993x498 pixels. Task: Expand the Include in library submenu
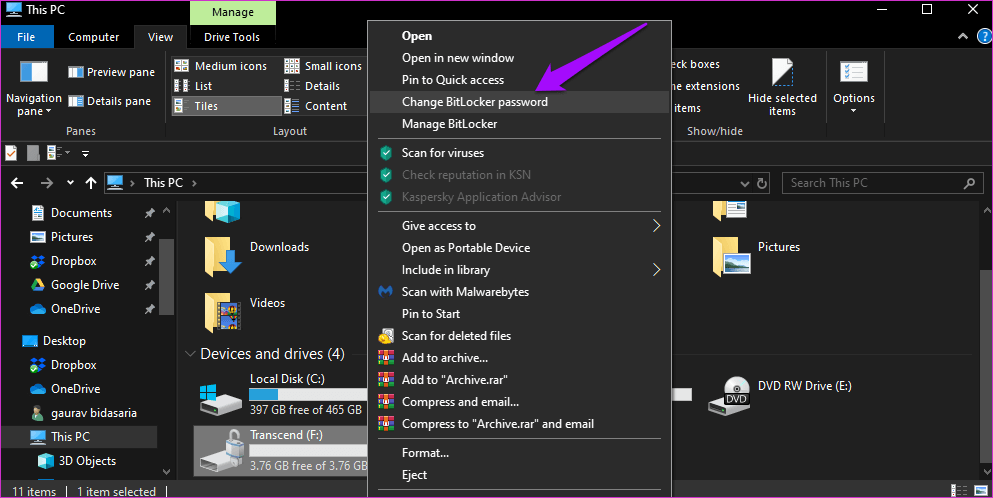[519, 270]
